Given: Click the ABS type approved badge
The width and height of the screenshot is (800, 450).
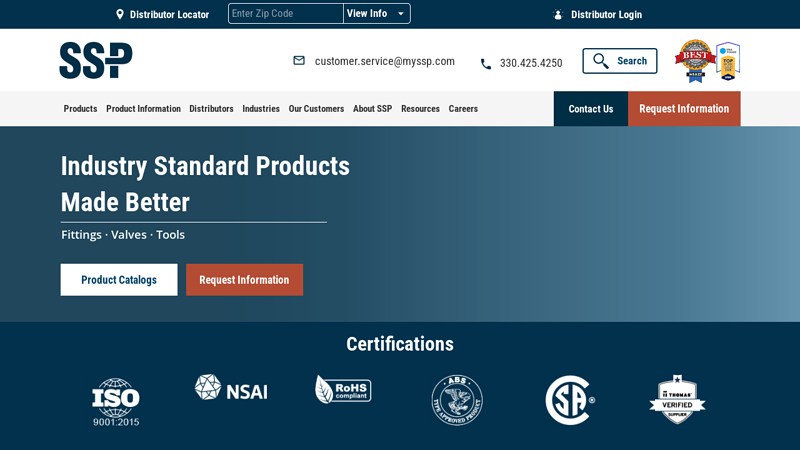Looking at the screenshot, I should tap(457, 400).
